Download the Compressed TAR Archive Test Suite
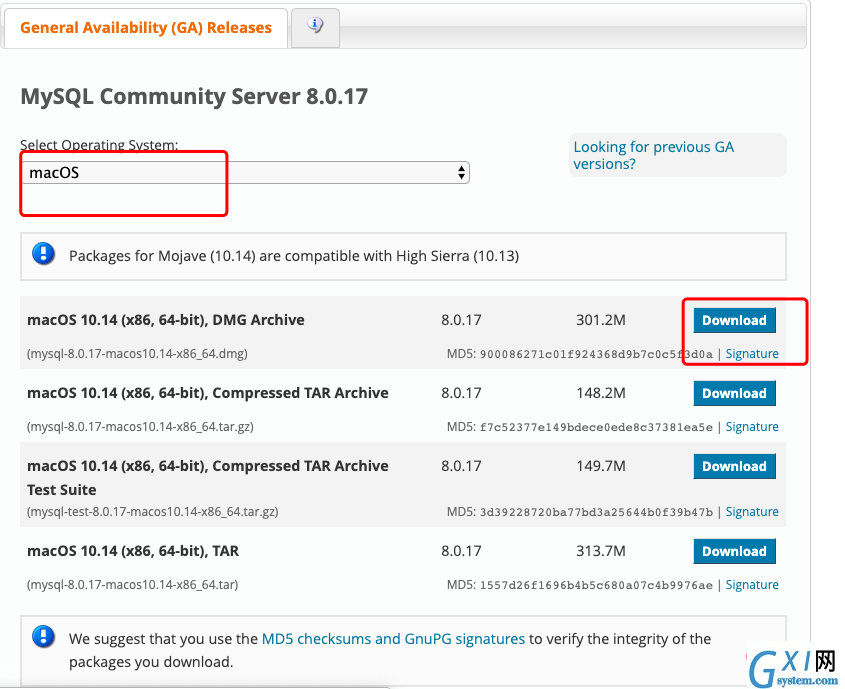Viewport: 845px width, 689px height. [734, 467]
